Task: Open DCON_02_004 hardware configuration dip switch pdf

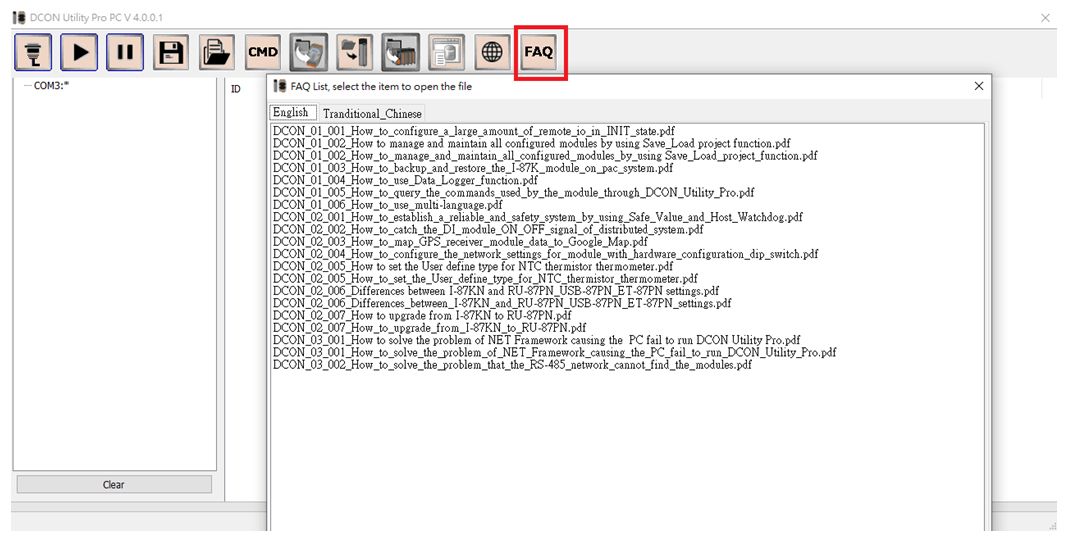Action: pyautogui.click(x=545, y=254)
